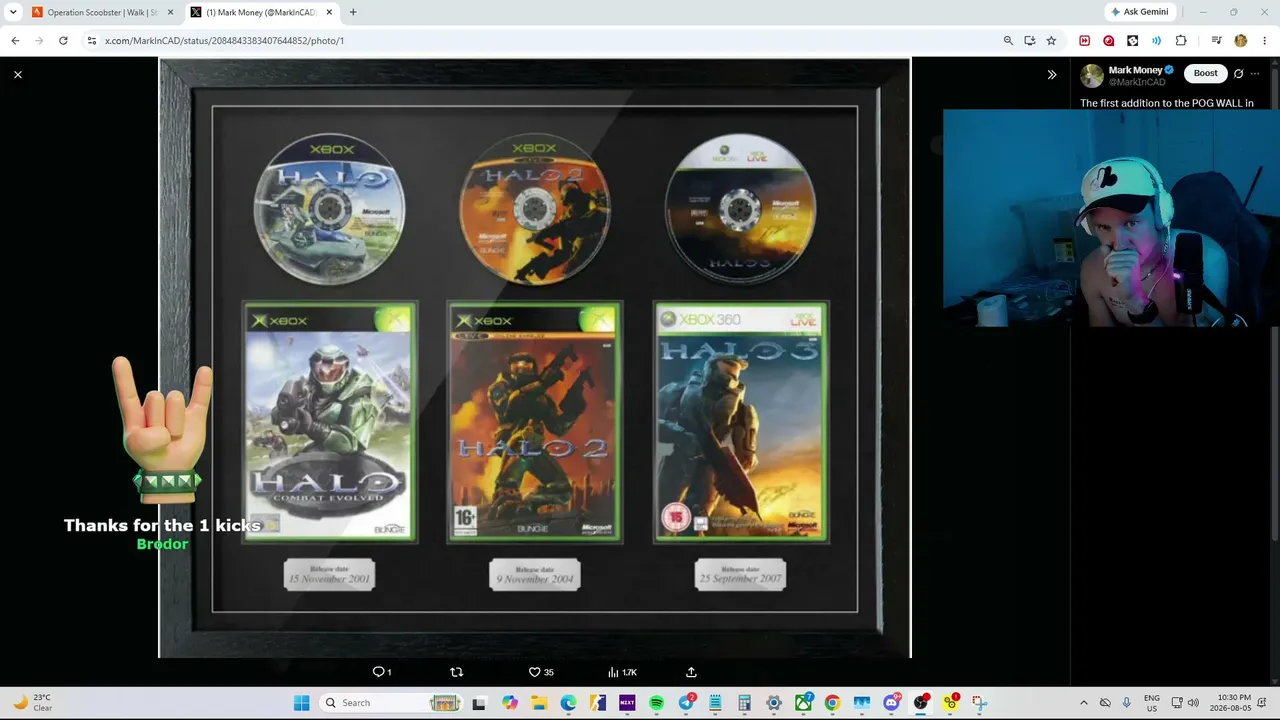Viewport: 1280px width, 720px height.
Task: Like the tweet with the heart icon
Action: coord(541,672)
